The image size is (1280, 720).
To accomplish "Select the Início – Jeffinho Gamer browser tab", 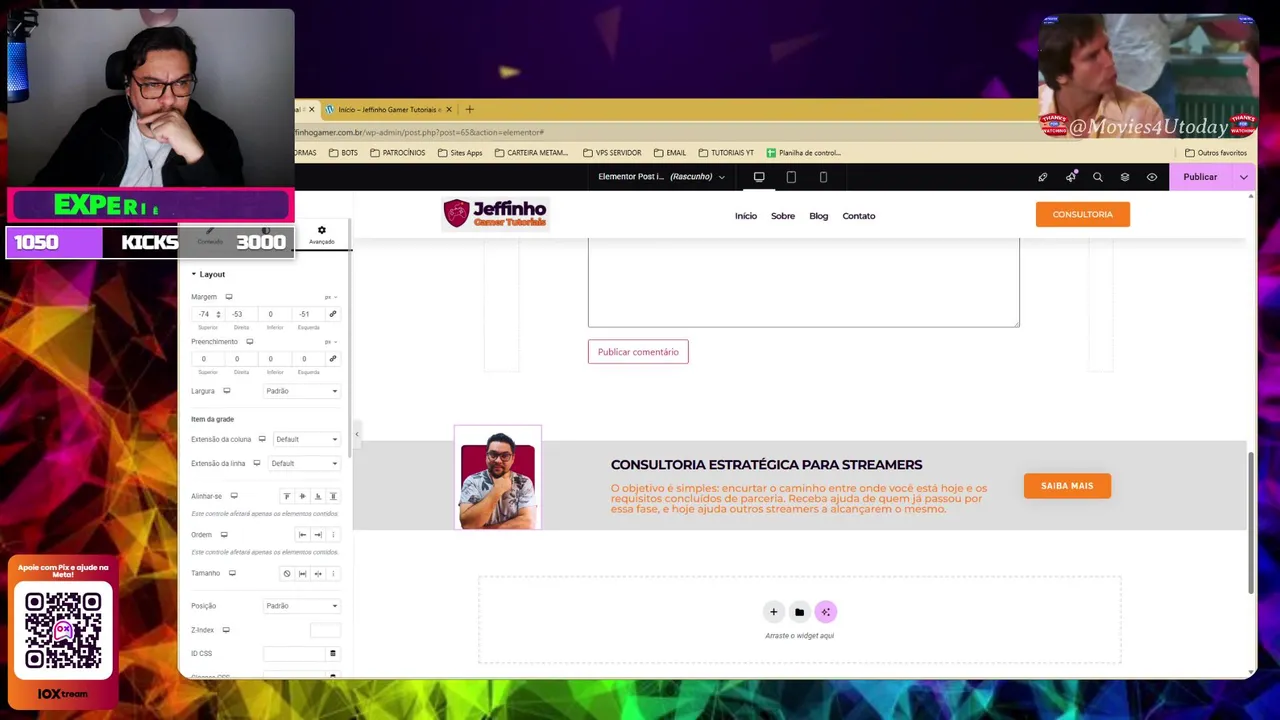I will (x=389, y=109).
